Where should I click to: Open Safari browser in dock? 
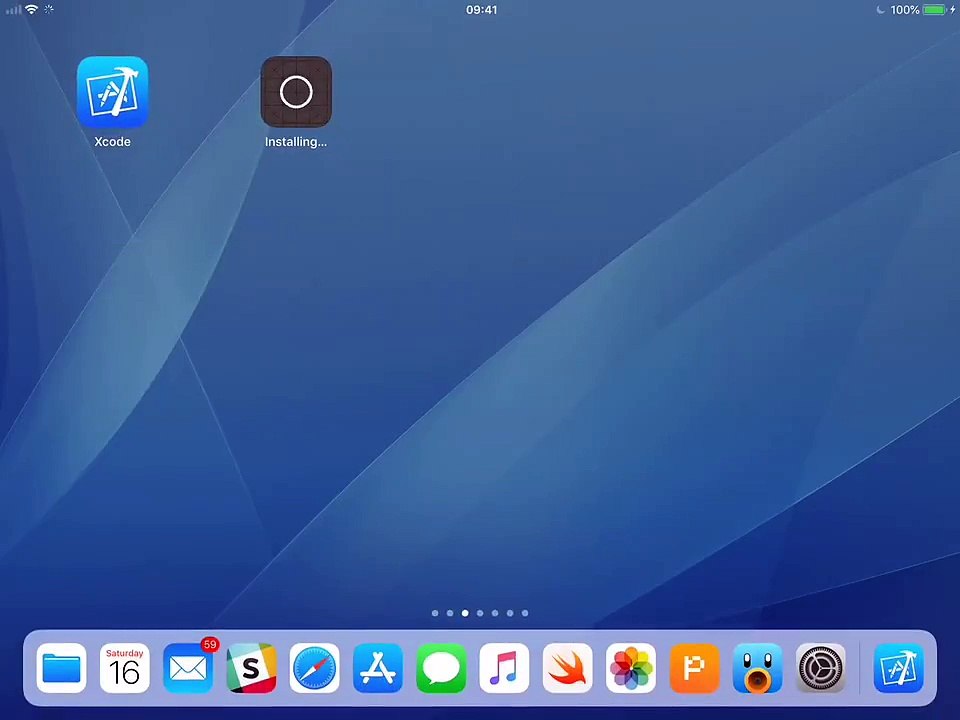point(314,668)
